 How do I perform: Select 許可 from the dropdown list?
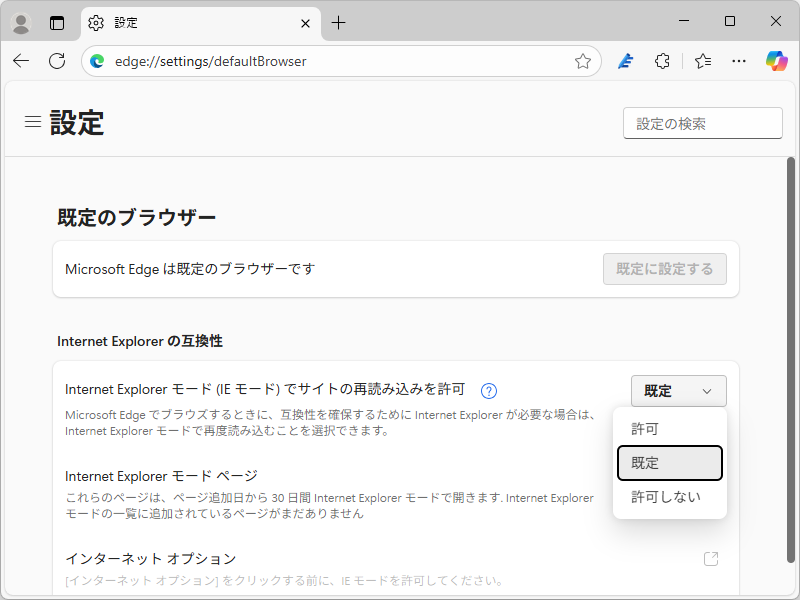click(669, 428)
